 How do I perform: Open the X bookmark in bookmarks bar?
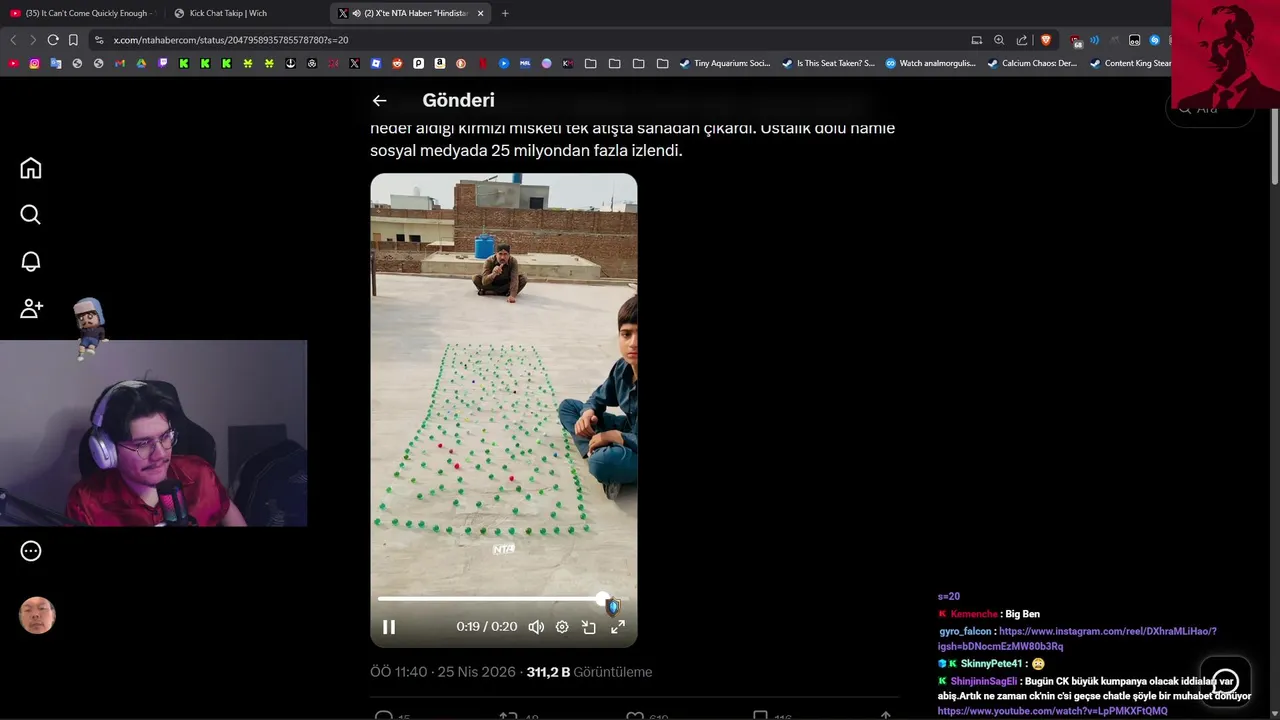tap(354, 63)
